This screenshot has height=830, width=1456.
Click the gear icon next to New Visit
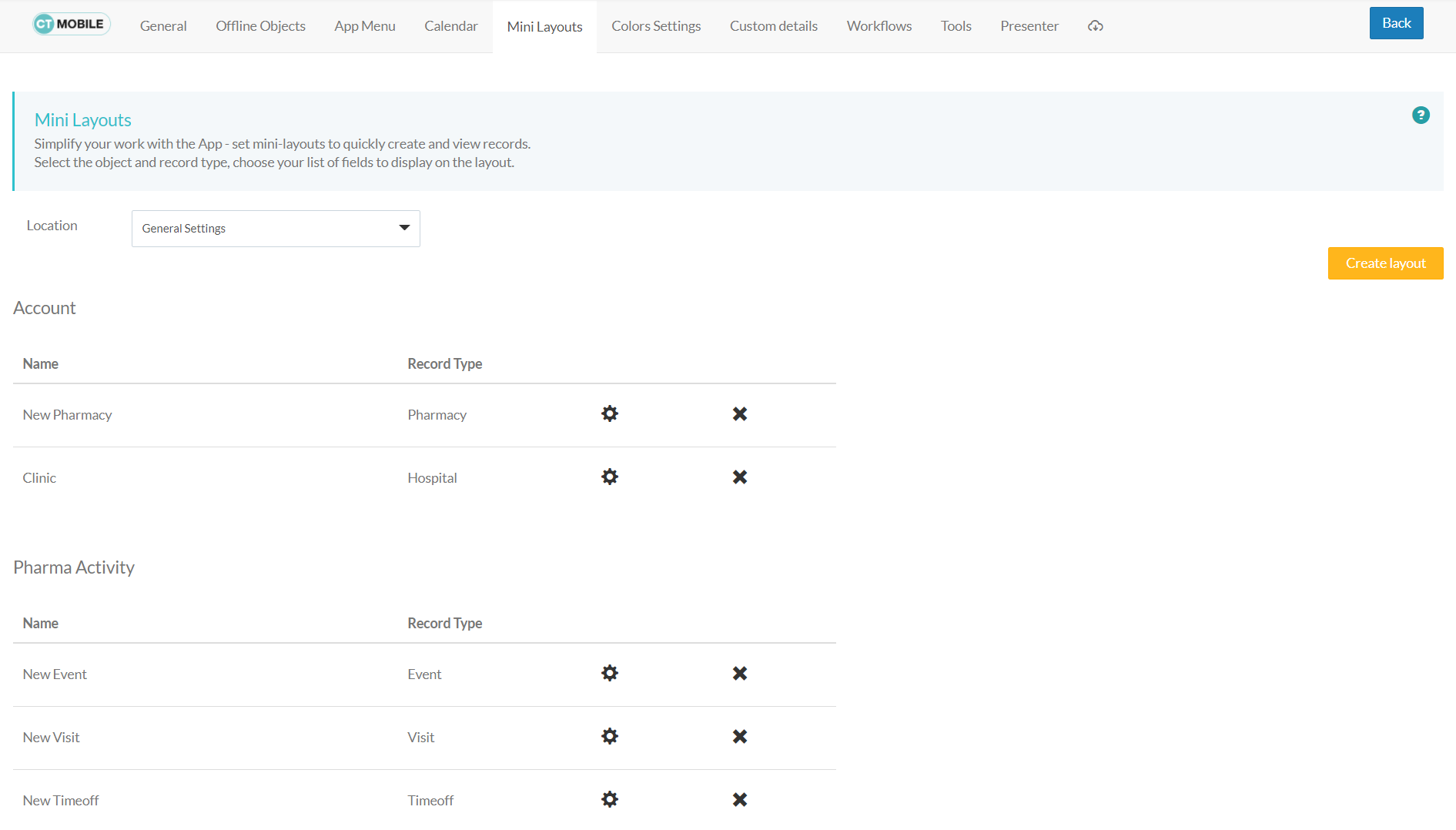pos(609,736)
